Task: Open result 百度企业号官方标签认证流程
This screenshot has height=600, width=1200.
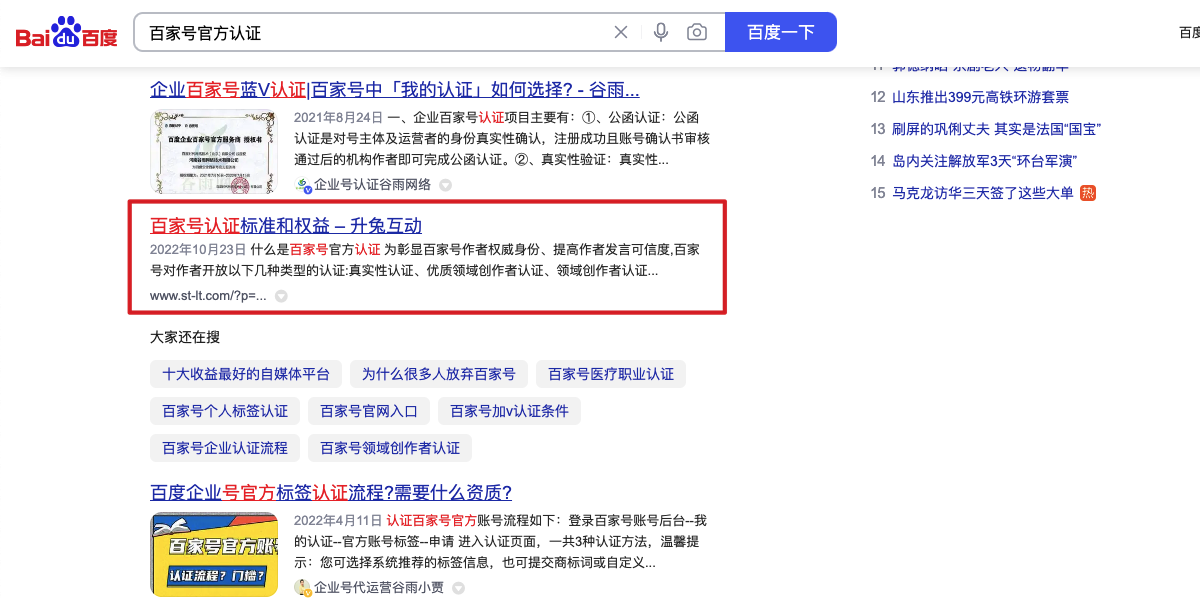Action: tap(331, 492)
